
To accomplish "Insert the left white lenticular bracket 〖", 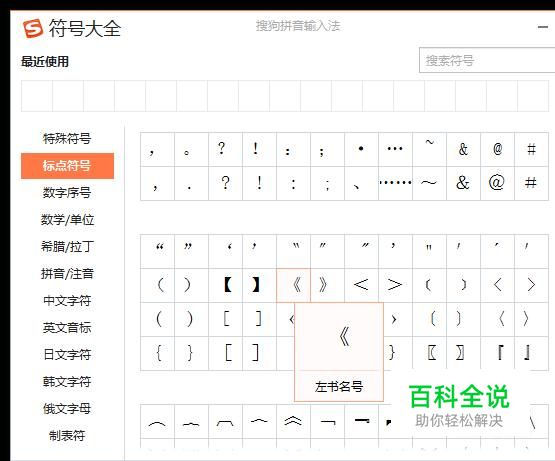I will point(429,353).
